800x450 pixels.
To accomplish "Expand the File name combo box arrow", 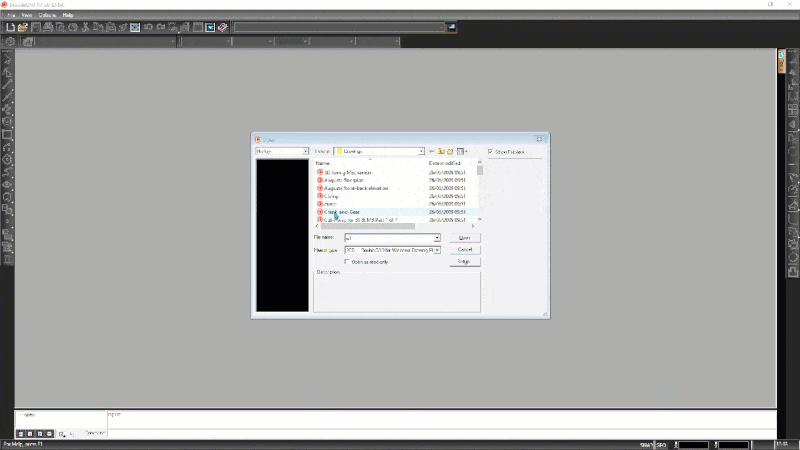I will [x=437, y=238].
